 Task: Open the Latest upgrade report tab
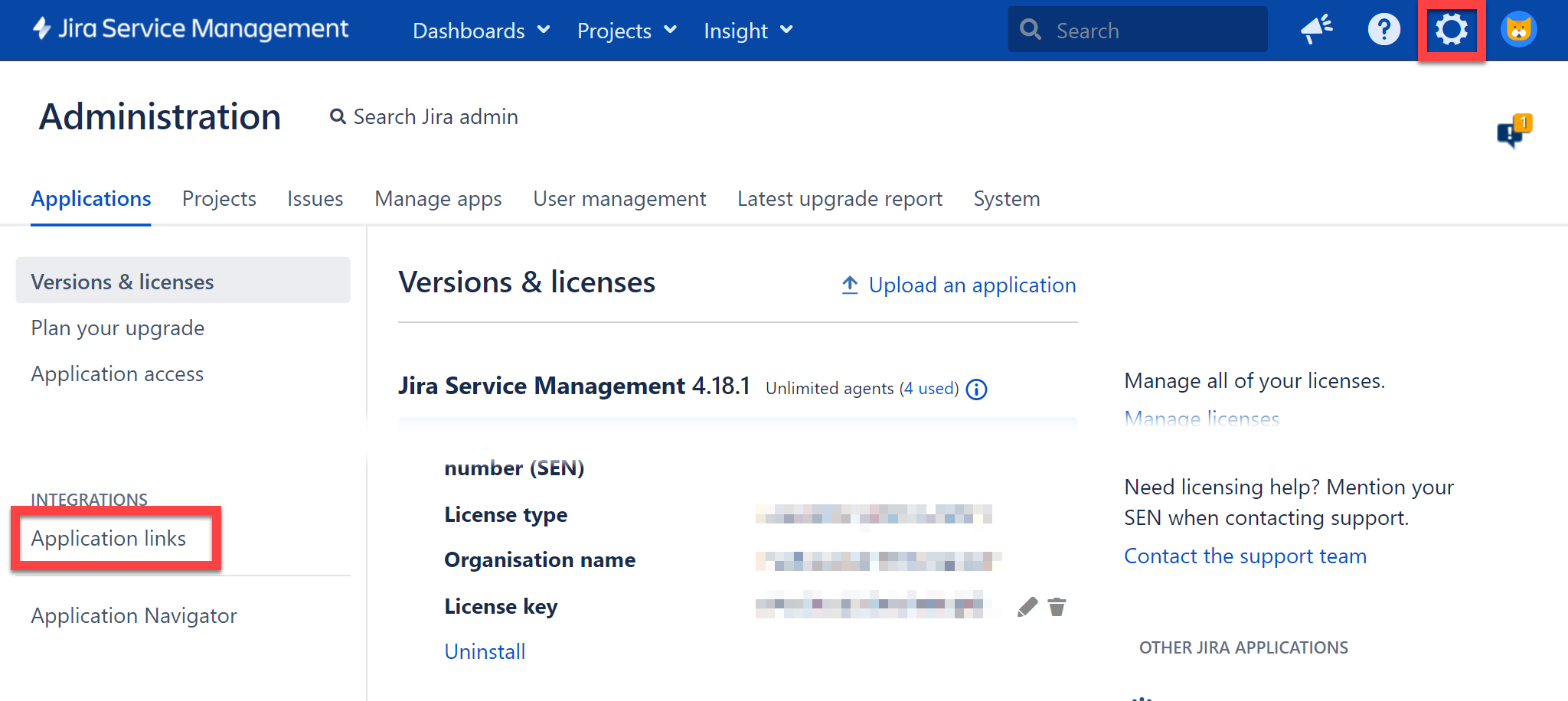pos(840,199)
